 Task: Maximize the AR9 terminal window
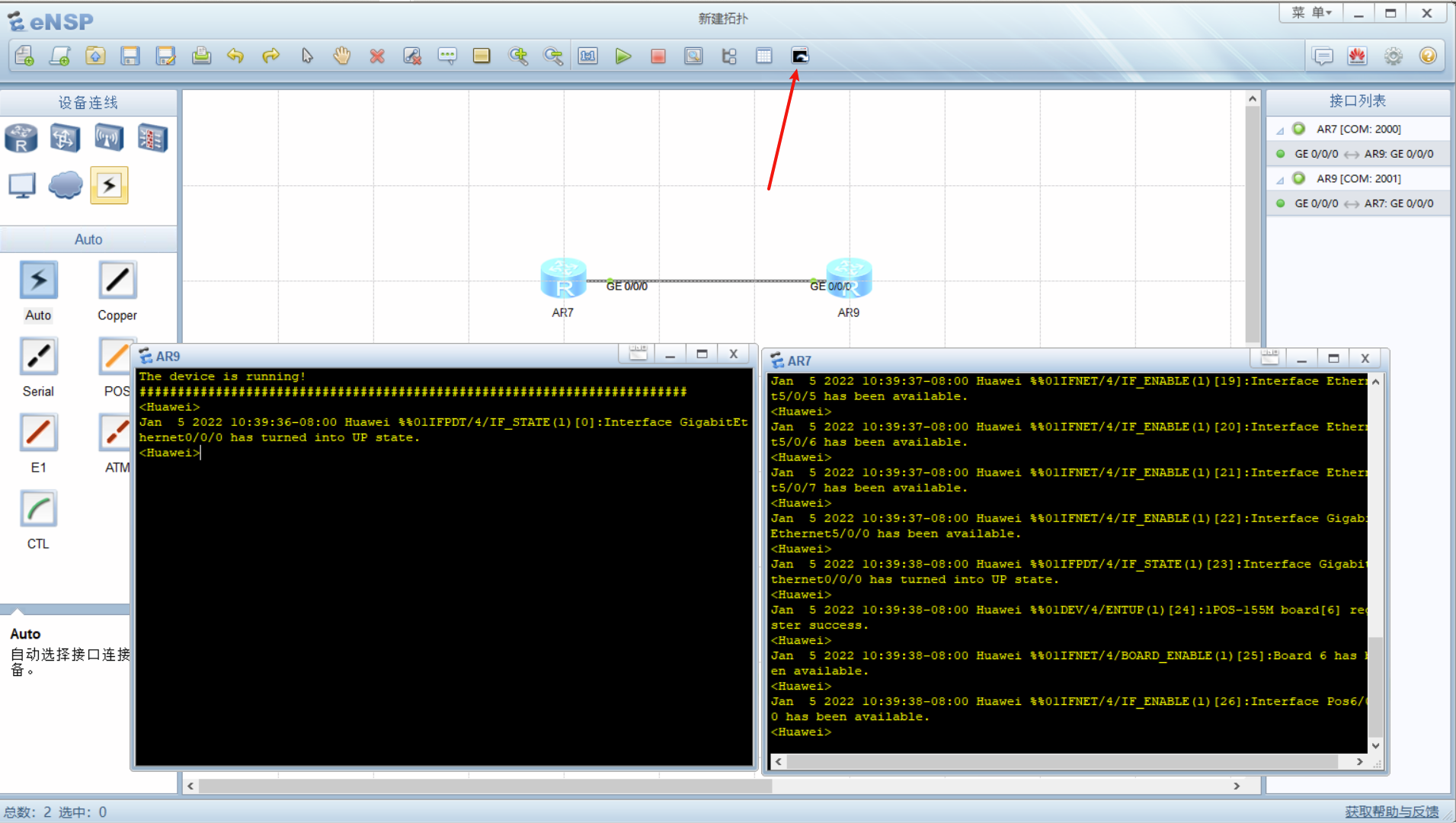pos(702,354)
